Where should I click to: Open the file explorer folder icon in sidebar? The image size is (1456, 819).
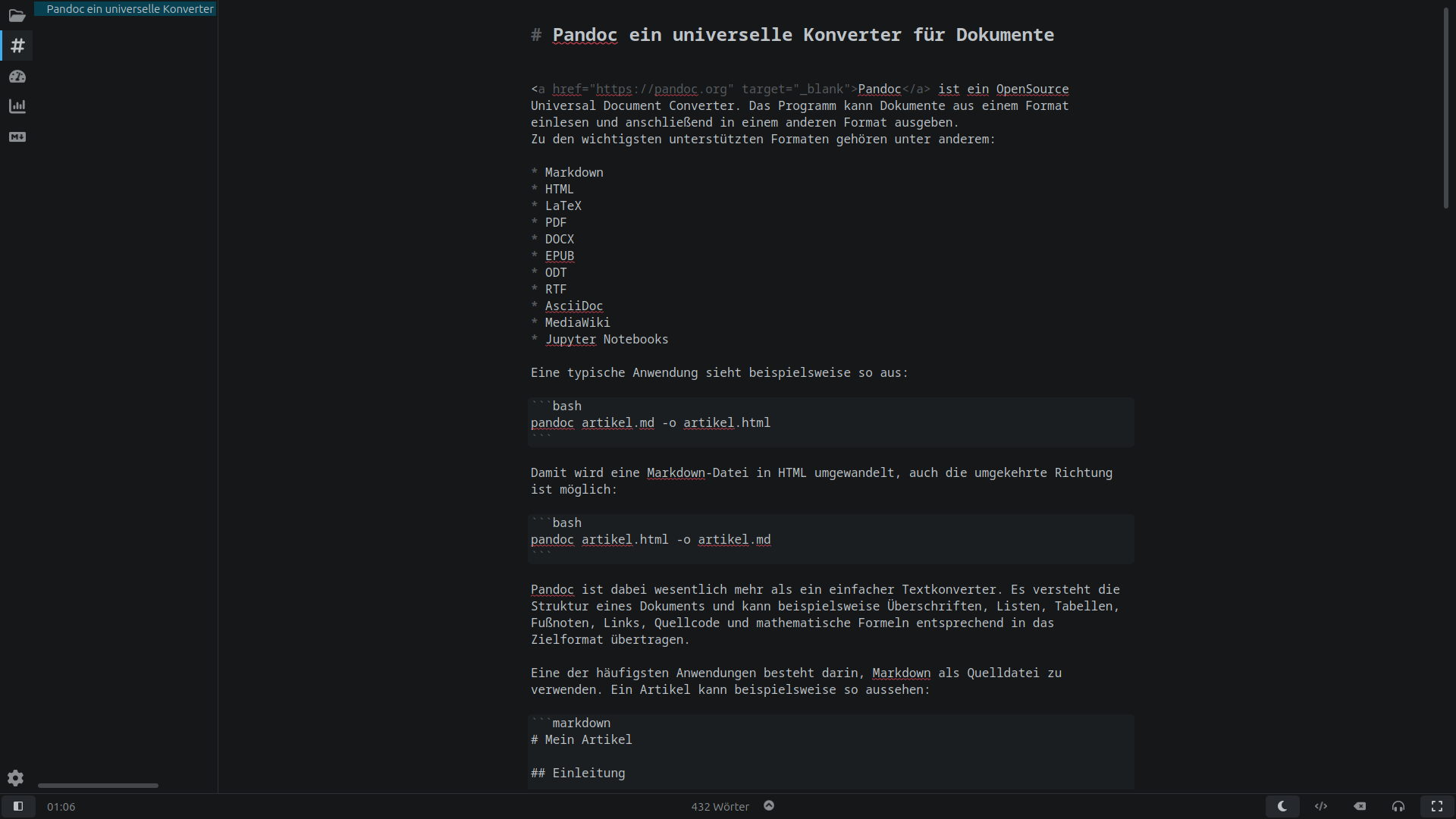pos(17,15)
